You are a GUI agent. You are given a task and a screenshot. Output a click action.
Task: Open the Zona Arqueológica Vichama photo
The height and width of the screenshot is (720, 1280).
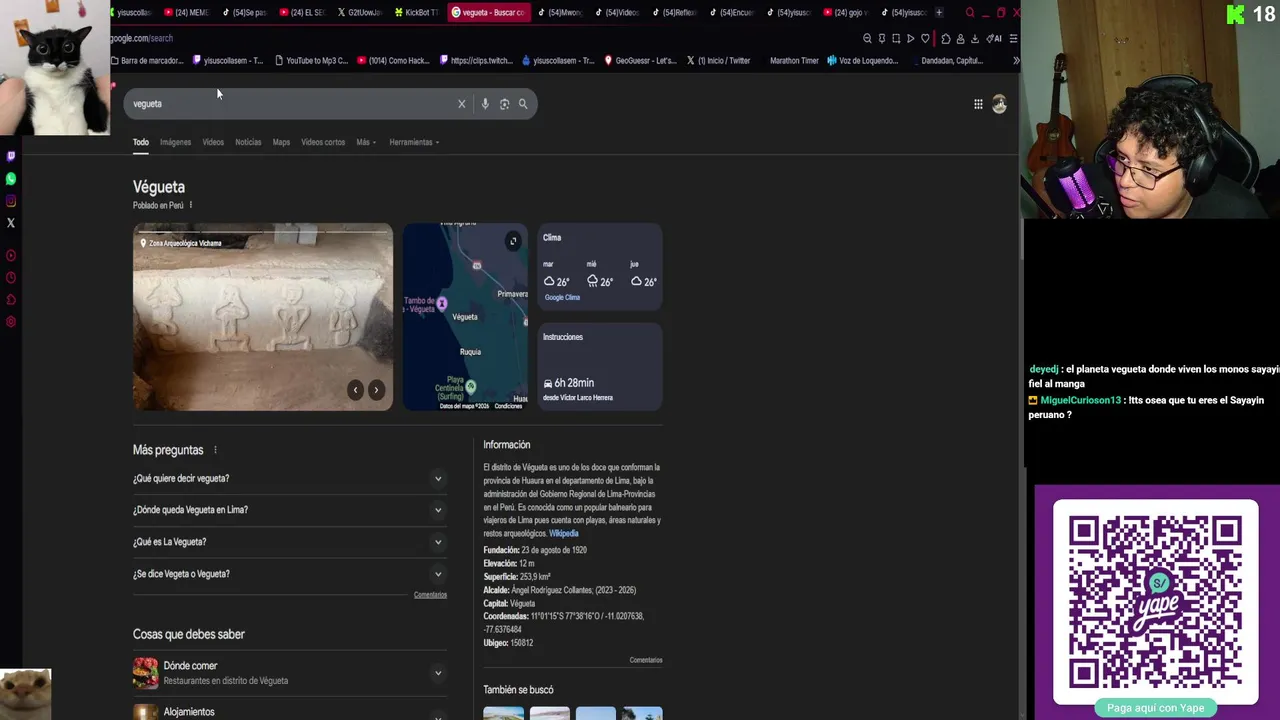coord(263,317)
